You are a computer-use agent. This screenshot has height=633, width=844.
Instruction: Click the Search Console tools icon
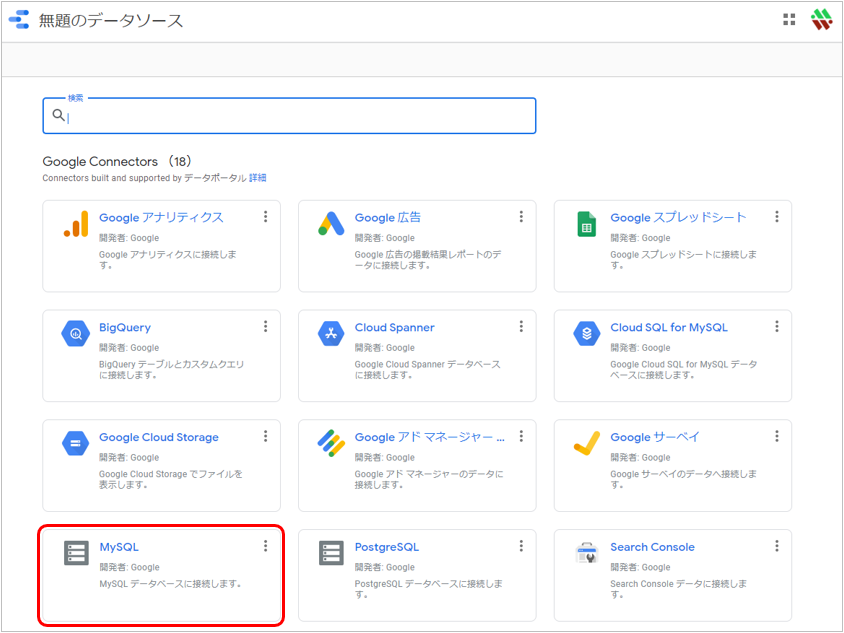coord(587,553)
